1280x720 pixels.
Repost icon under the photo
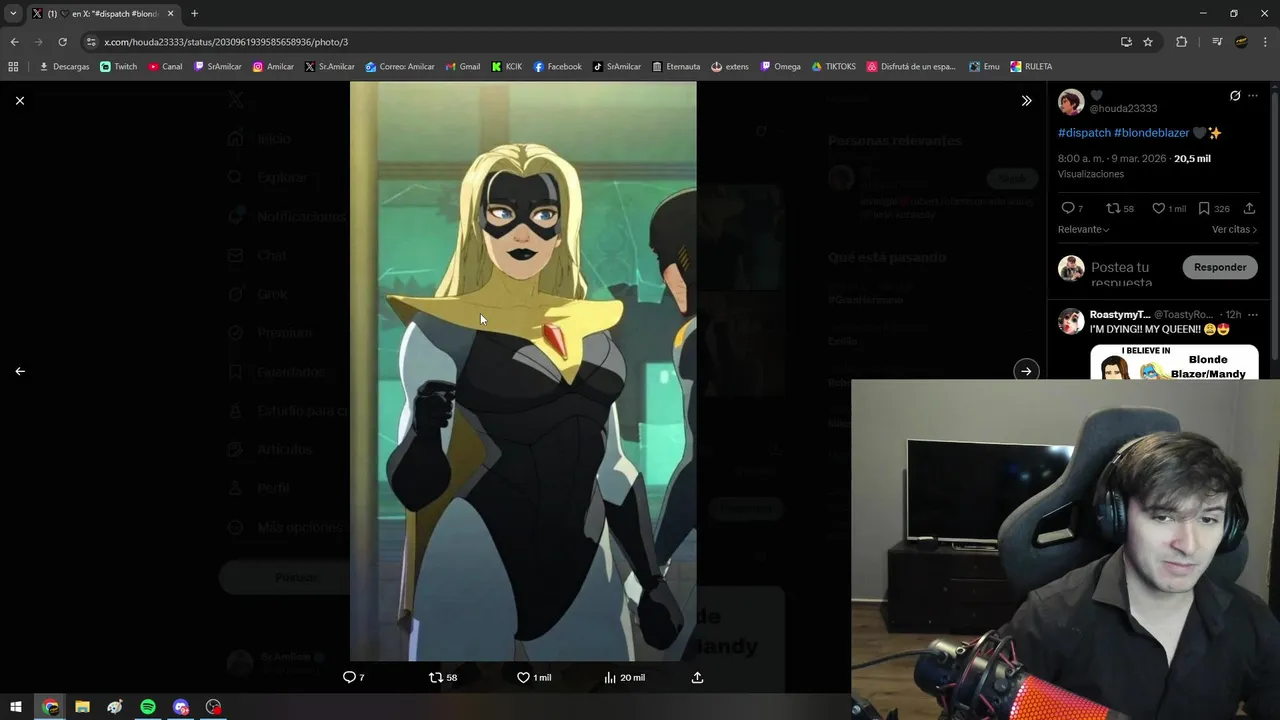(x=435, y=677)
